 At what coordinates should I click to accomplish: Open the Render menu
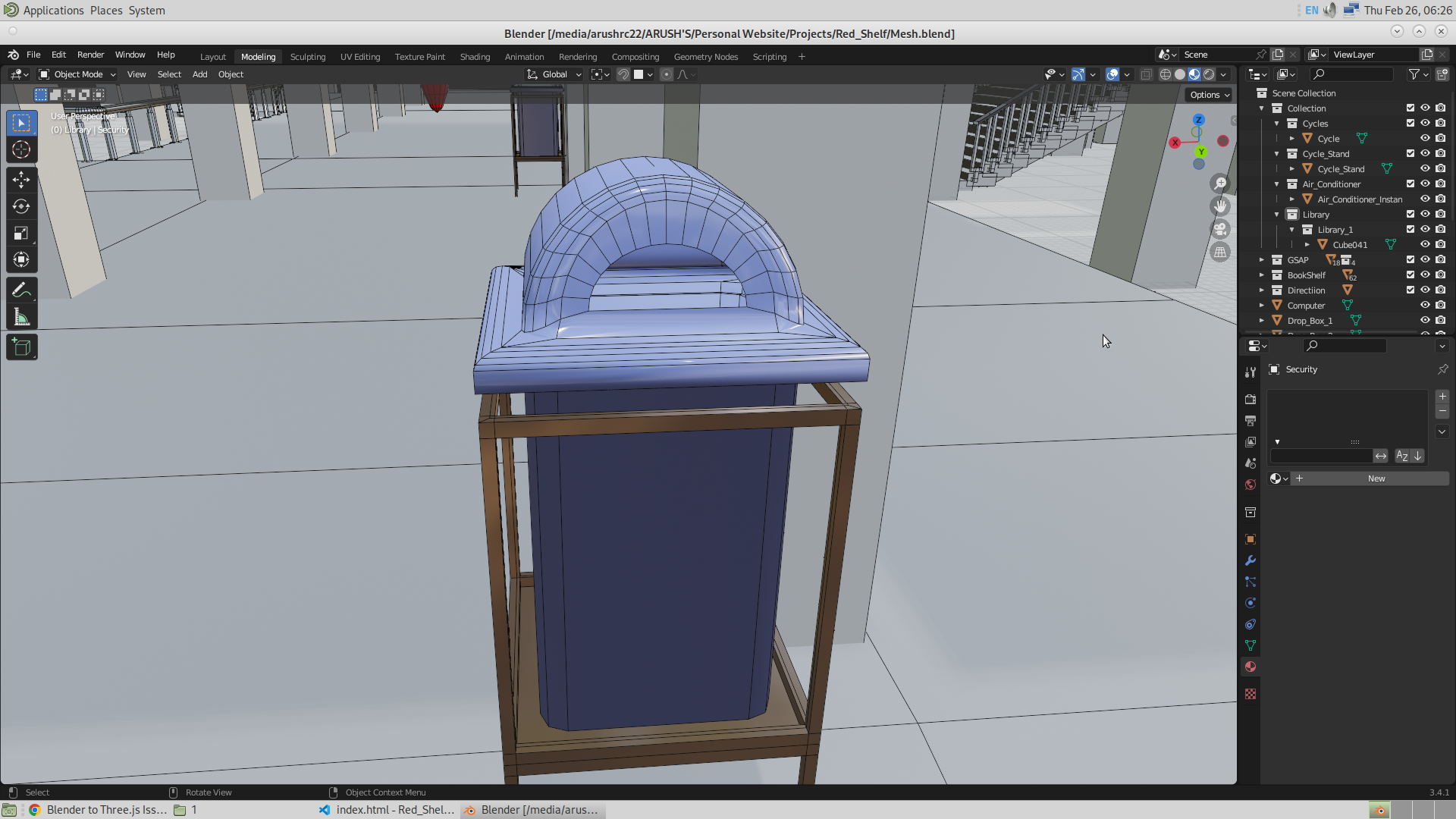click(x=90, y=55)
